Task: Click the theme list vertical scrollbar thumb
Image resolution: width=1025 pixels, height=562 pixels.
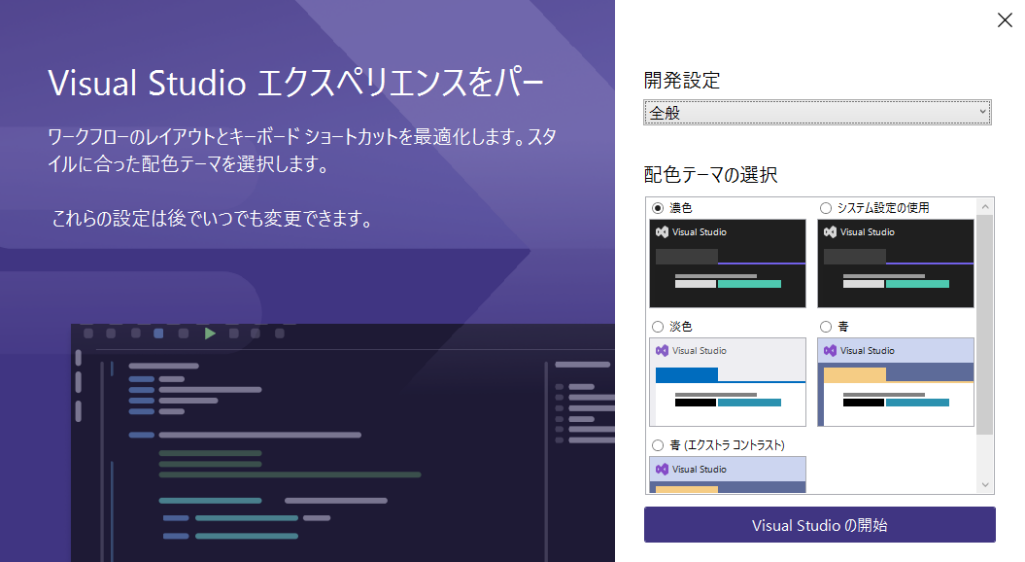Action: click(985, 325)
